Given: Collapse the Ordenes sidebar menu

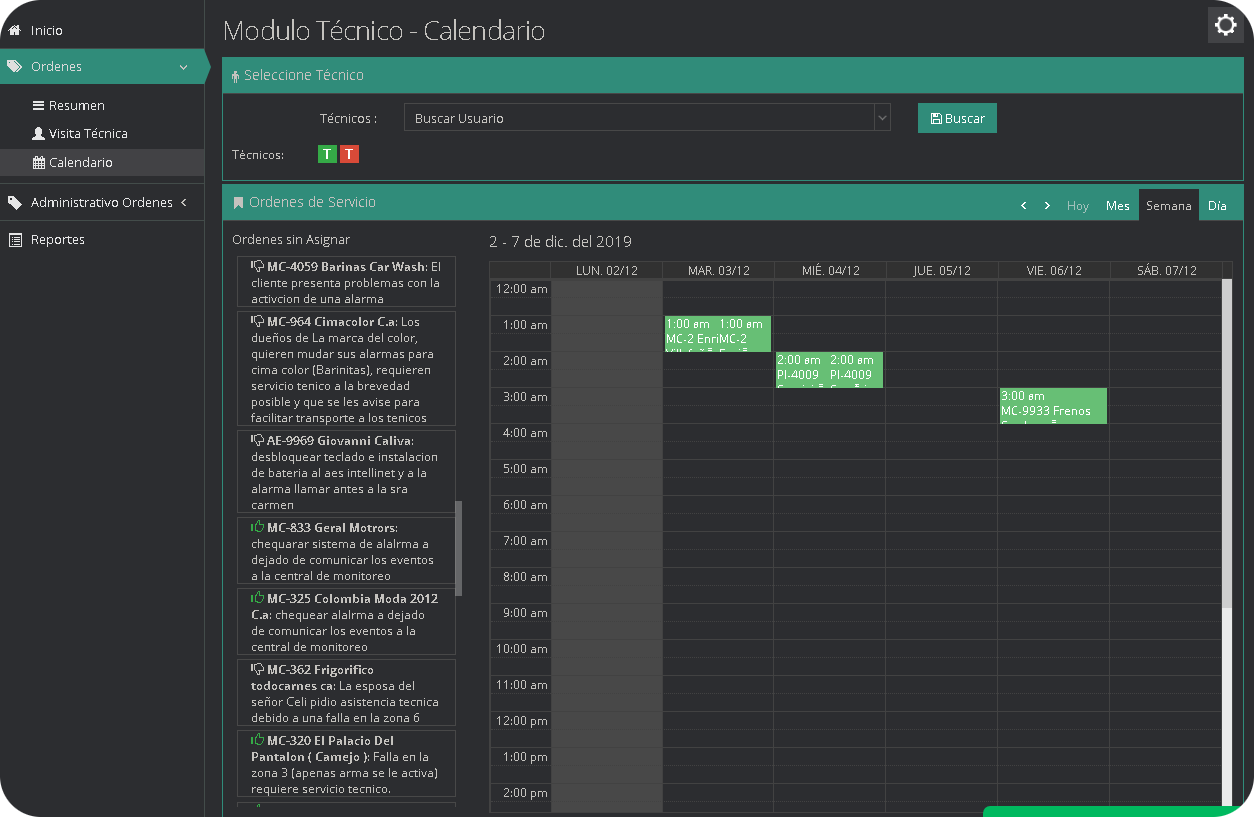Looking at the screenshot, I should [x=183, y=67].
